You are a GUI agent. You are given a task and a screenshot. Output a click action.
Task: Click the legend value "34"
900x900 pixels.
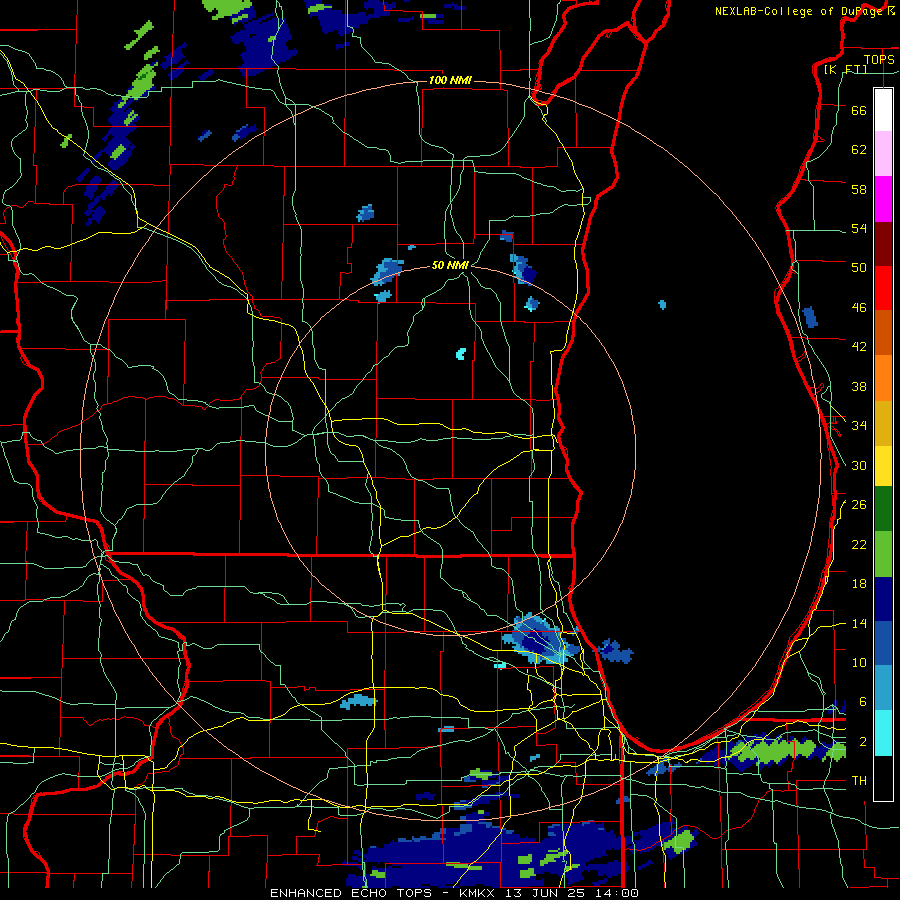(859, 426)
